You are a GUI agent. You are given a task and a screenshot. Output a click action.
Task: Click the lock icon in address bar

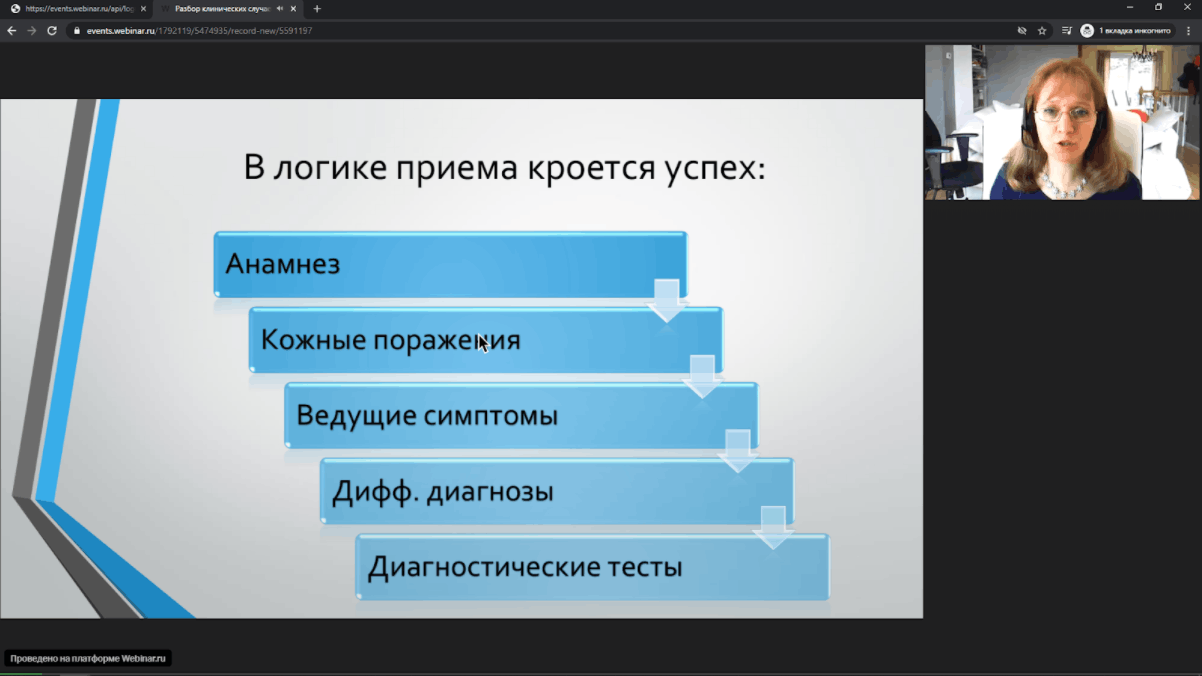[77, 31]
